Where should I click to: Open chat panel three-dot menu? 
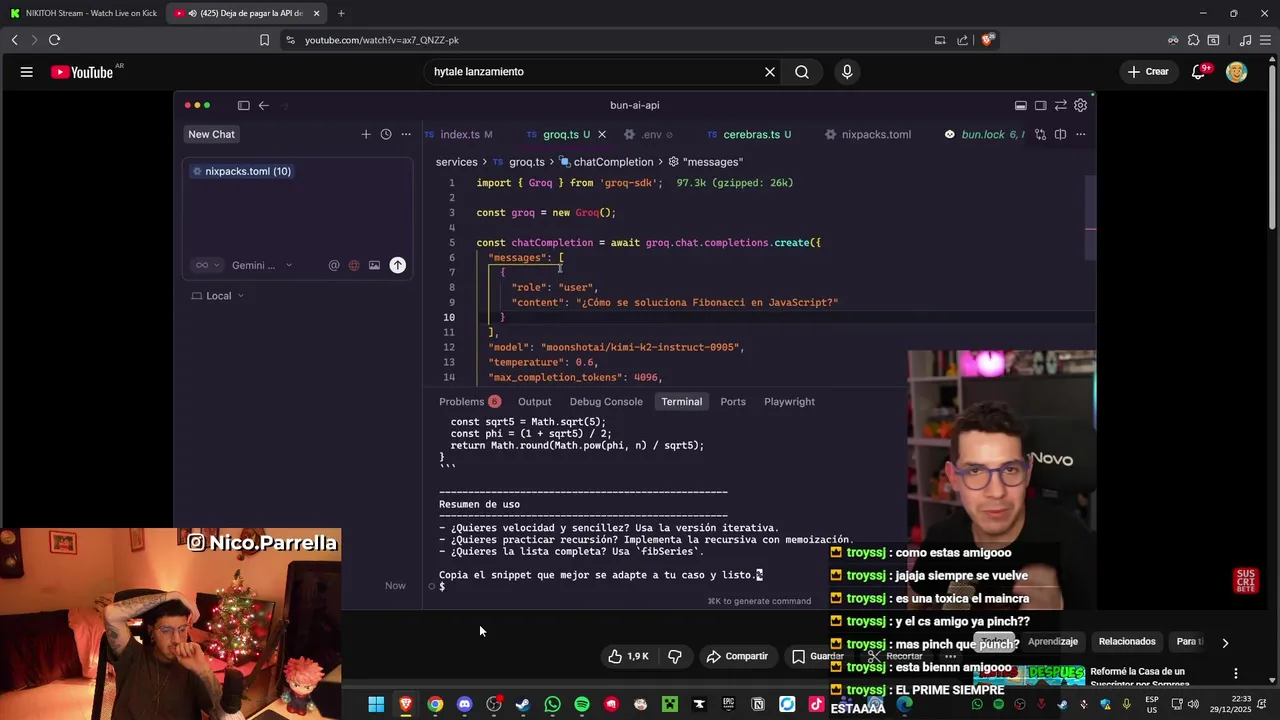pos(406,134)
